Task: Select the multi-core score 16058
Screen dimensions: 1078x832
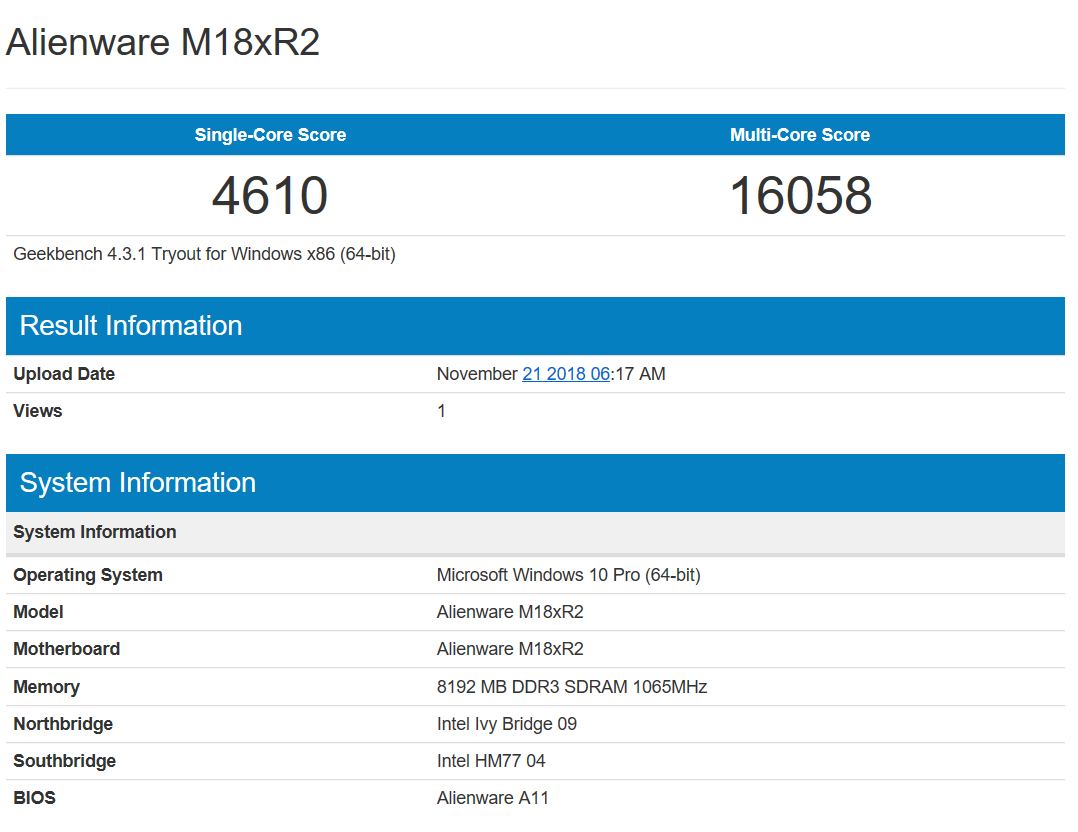Action: tap(800, 195)
